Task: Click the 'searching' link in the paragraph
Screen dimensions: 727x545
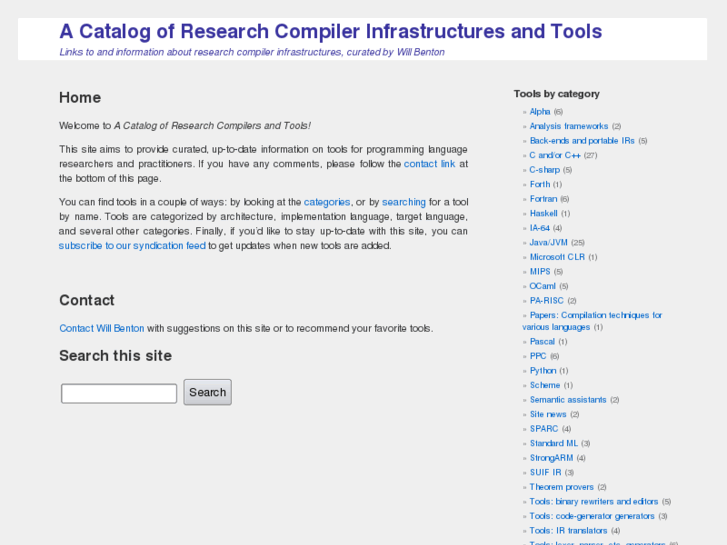Action: point(404,202)
